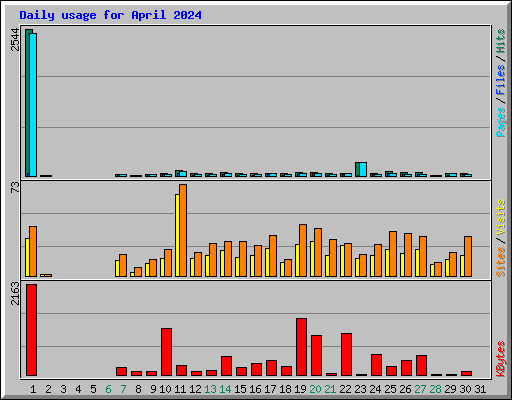Viewport: 512px width, 400px height.
Task: Click the green day 6 axis label
Action: pyautogui.click(x=108, y=389)
